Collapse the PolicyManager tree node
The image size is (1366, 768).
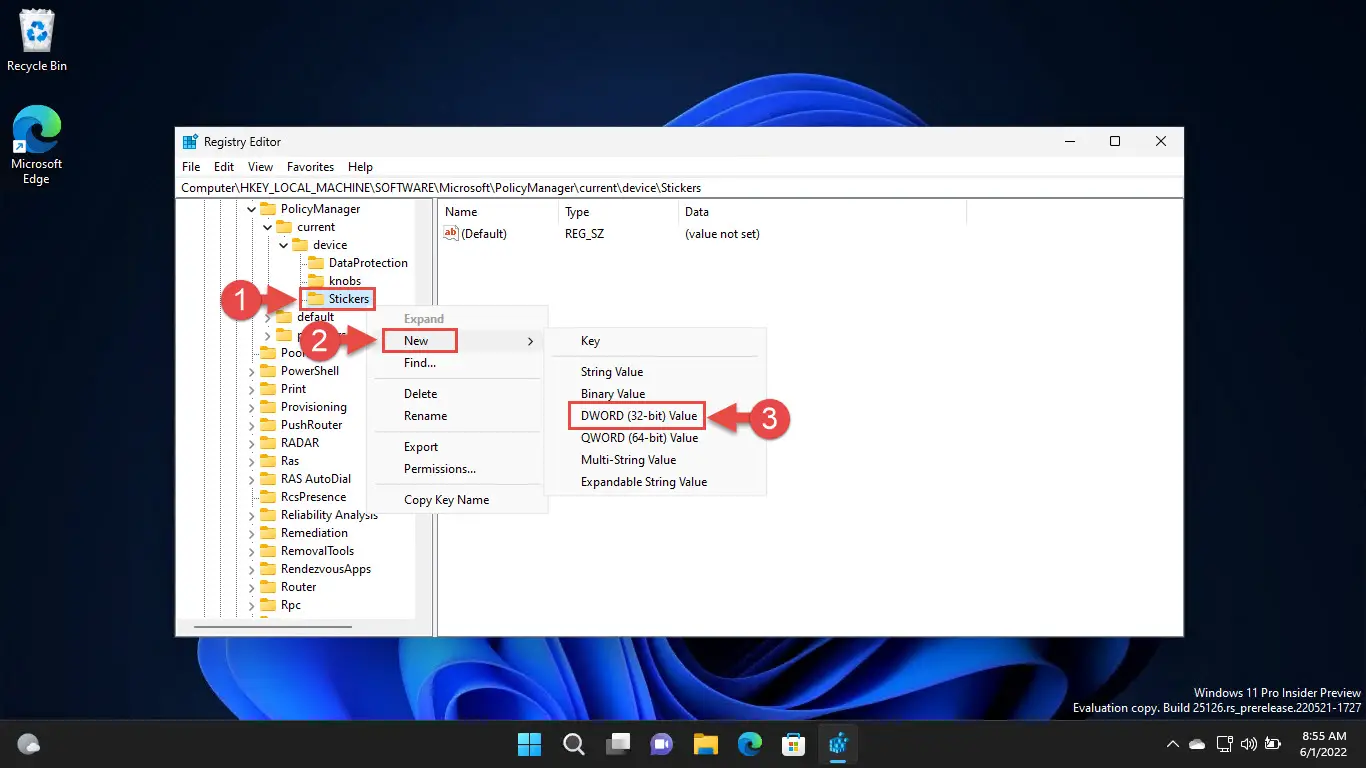point(252,209)
